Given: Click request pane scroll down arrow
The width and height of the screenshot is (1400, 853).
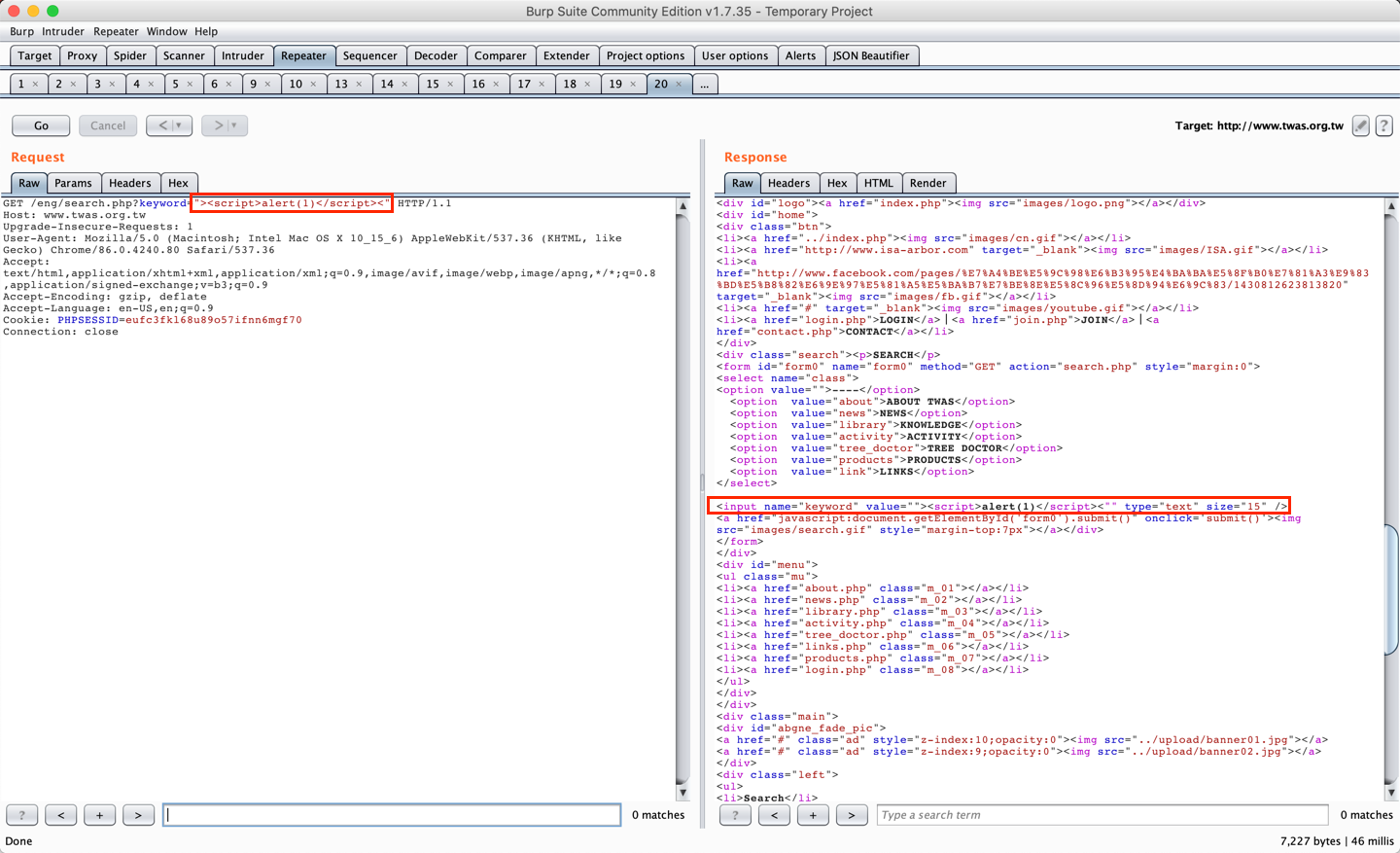Looking at the screenshot, I should click(x=682, y=793).
